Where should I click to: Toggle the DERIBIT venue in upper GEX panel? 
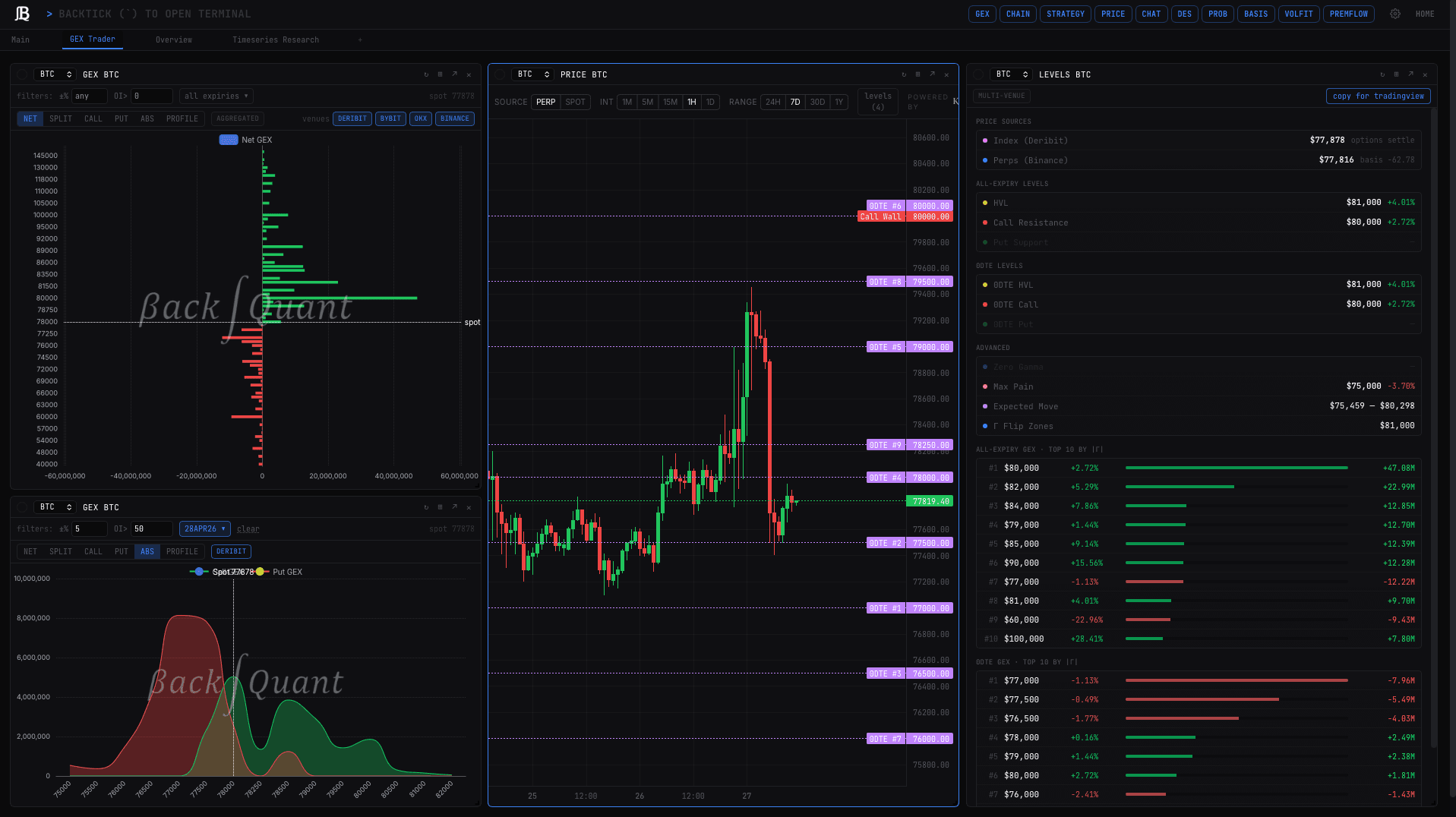click(x=352, y=118)
